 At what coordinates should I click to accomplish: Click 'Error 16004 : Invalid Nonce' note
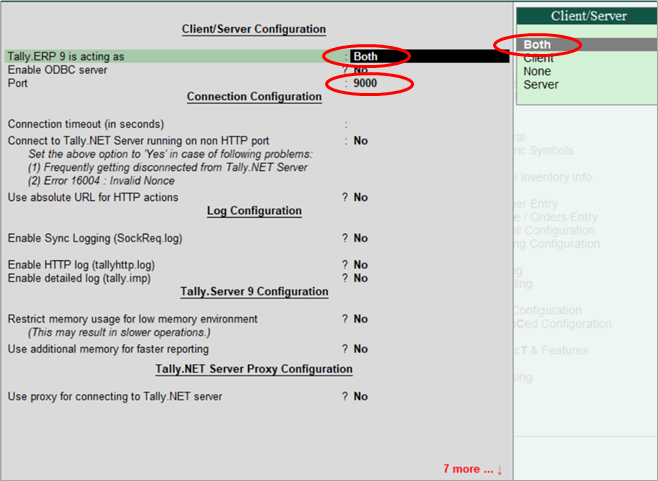pos(101,181)
